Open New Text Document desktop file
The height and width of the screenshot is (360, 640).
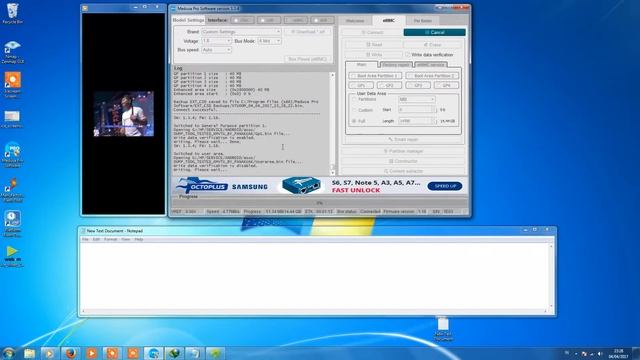tap(443, 329)
